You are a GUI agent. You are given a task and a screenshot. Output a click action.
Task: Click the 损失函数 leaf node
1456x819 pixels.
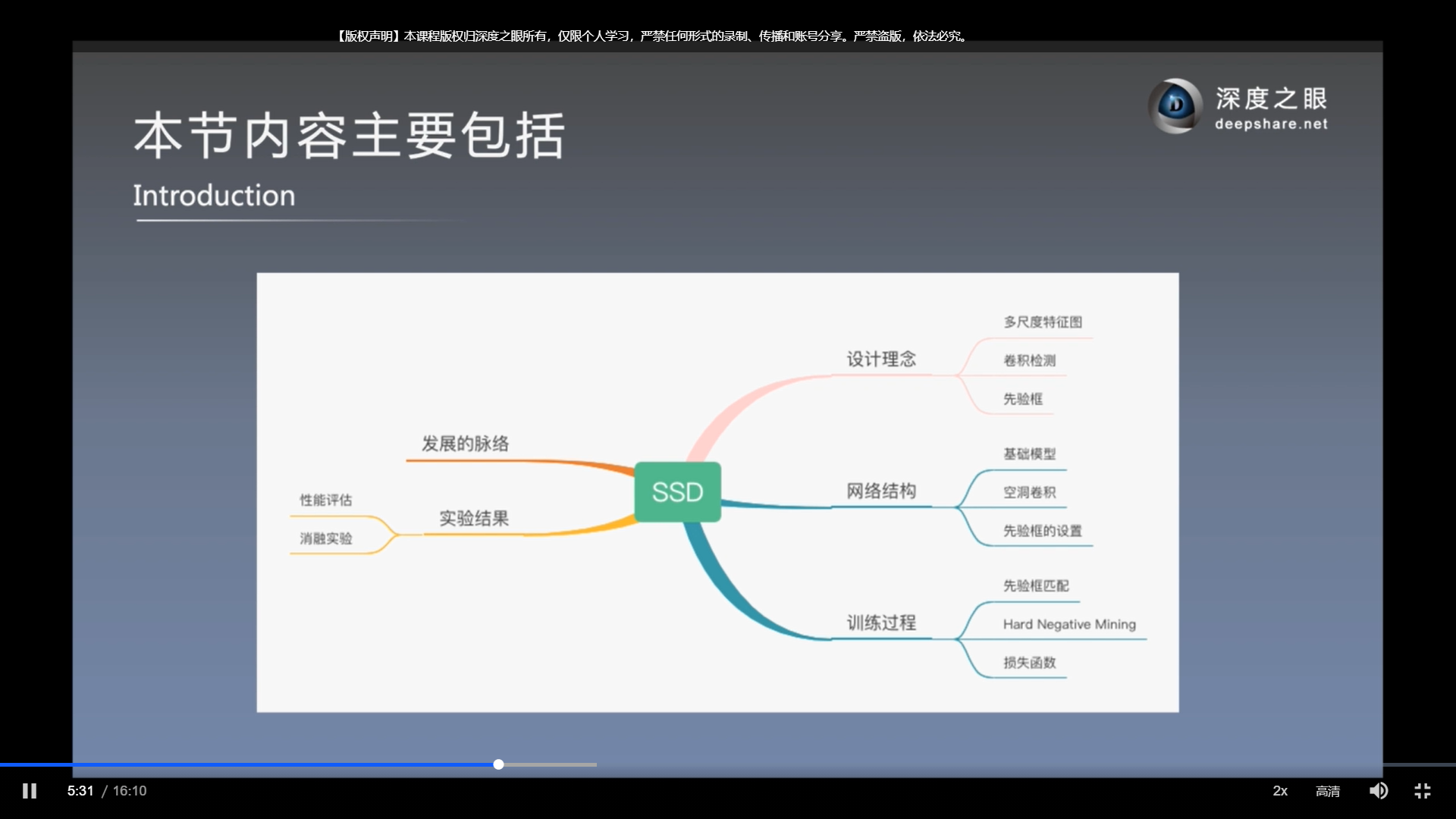[x=1029, y=663]
